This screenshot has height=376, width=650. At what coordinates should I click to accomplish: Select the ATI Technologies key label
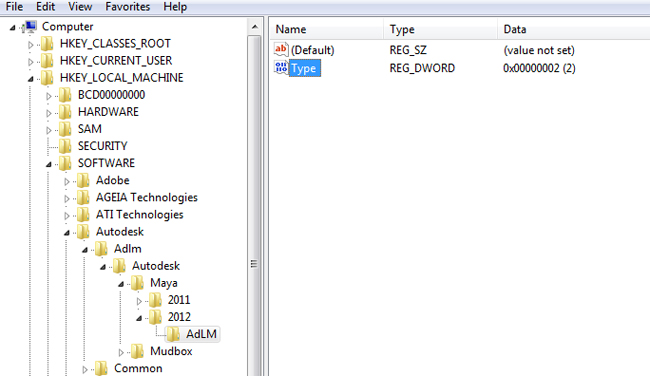[x=140, y=214]
